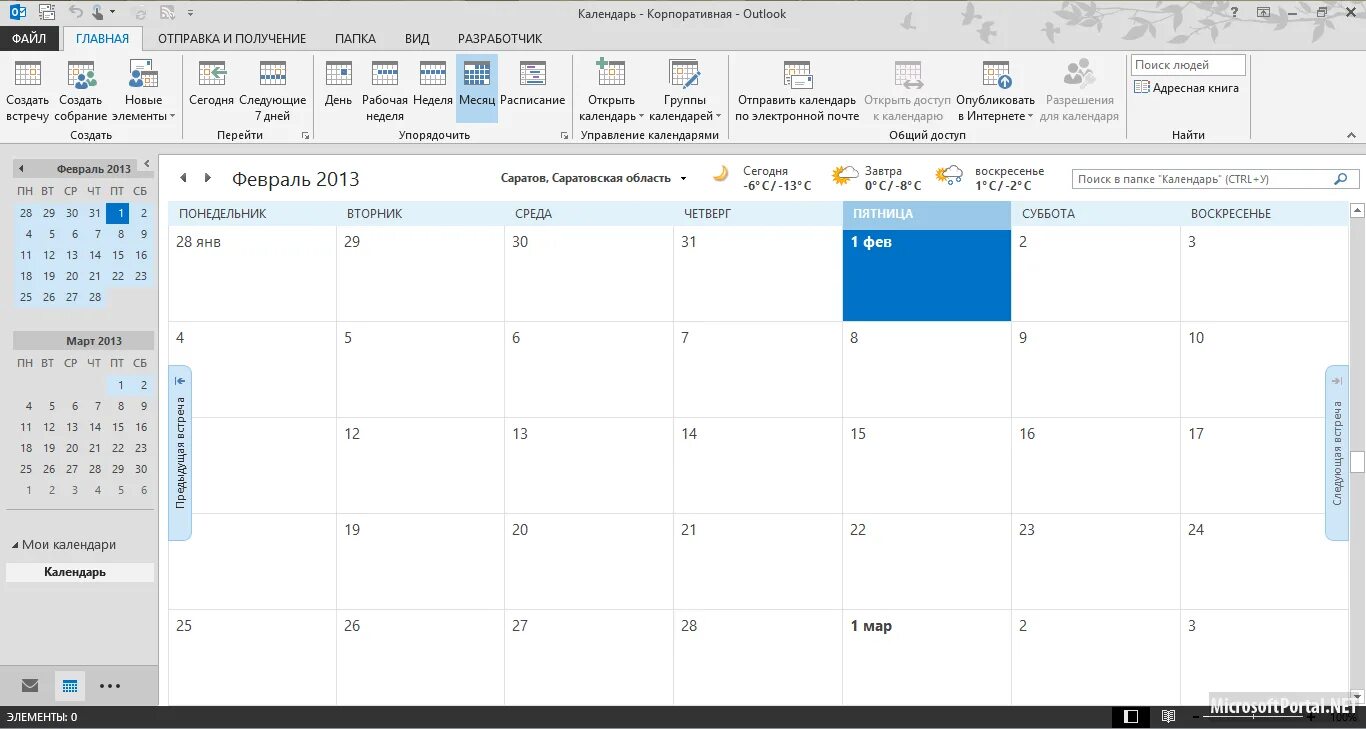Click Март 2013 mini calendar header
Image resolution: width=1366 pixels, height=729 pixels.
click(x=94, y=341)
